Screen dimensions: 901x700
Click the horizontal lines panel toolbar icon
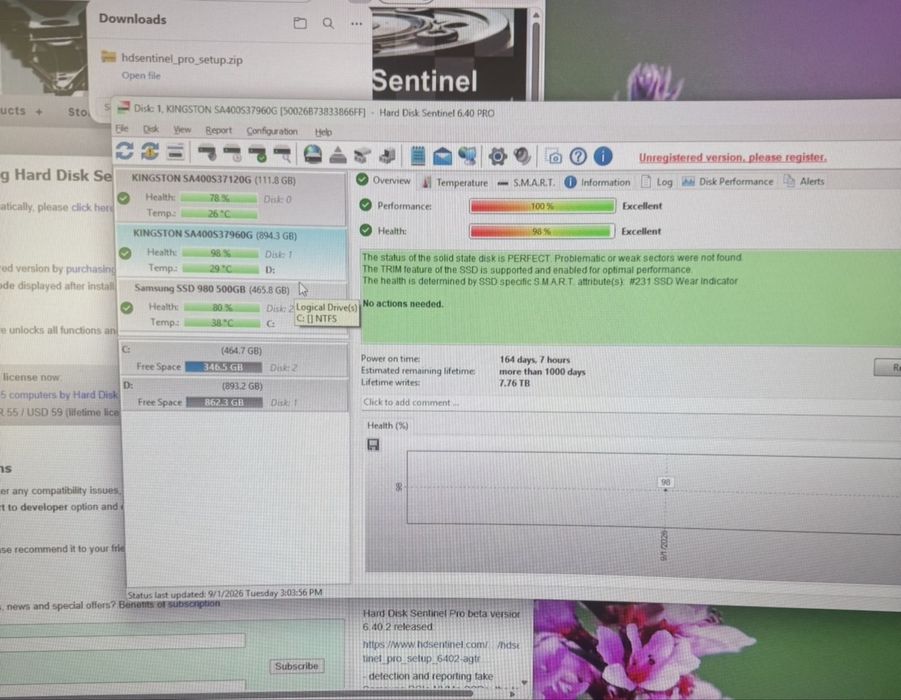(175, 152)
